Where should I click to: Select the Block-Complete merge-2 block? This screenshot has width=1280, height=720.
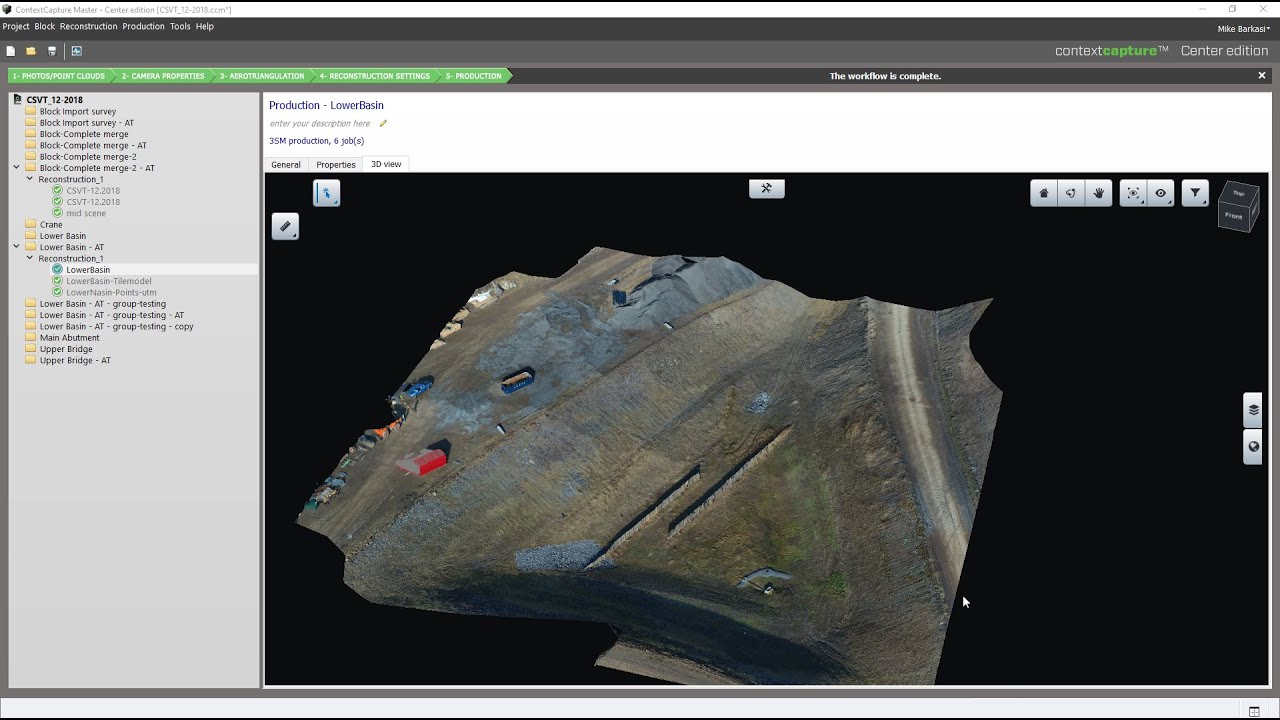coord(88,157)
